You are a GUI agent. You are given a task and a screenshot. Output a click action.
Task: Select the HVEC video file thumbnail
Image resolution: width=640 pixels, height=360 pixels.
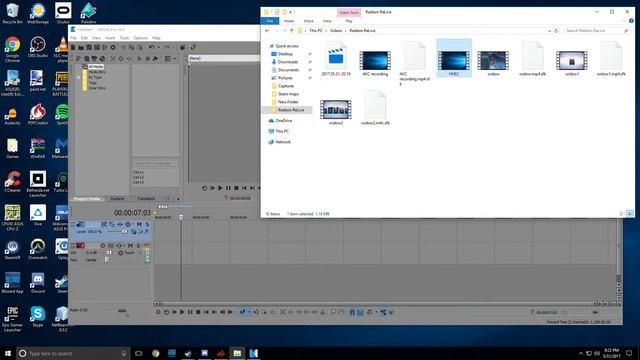[x=454, y=58]
